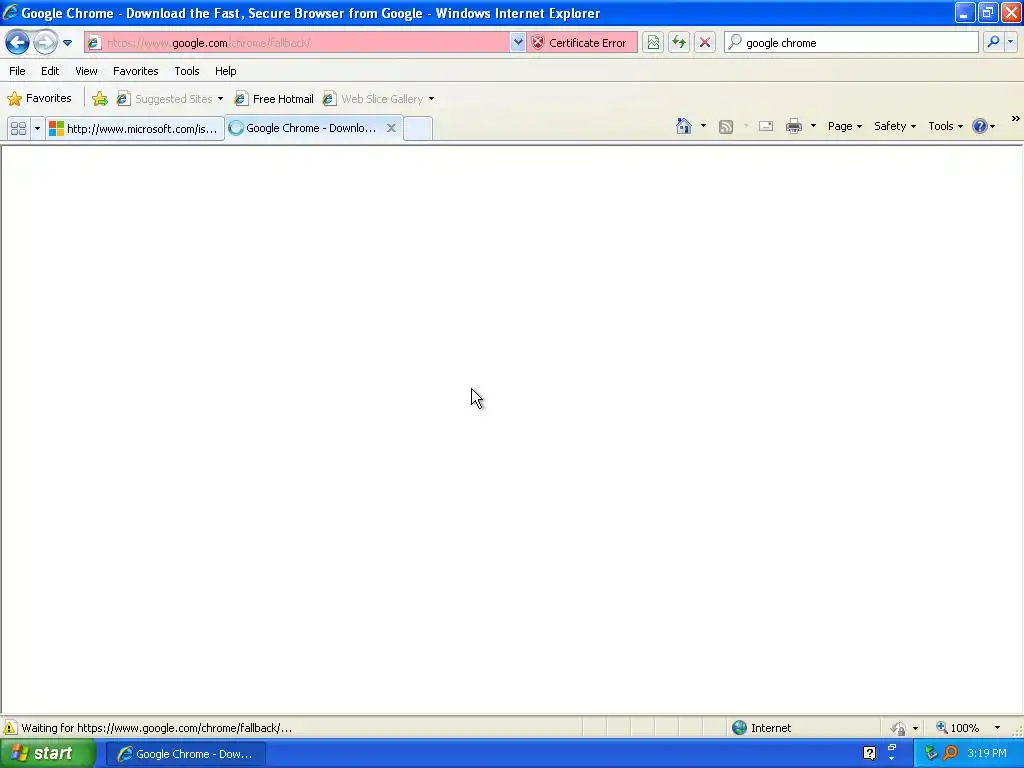Click the RSS Feeds icon
Viewport: 1024px width, 768px height.
point(726,127)
